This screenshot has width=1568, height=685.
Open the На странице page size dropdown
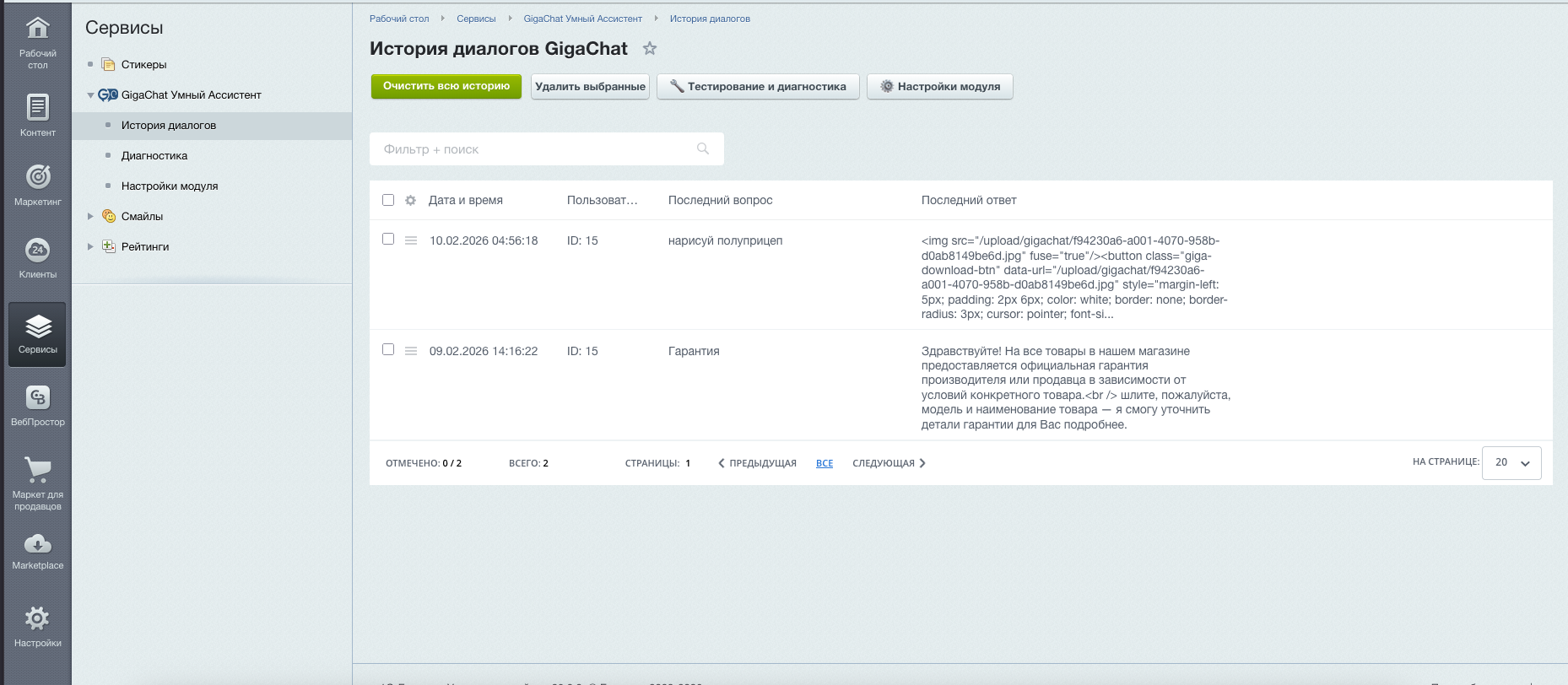1511,462
